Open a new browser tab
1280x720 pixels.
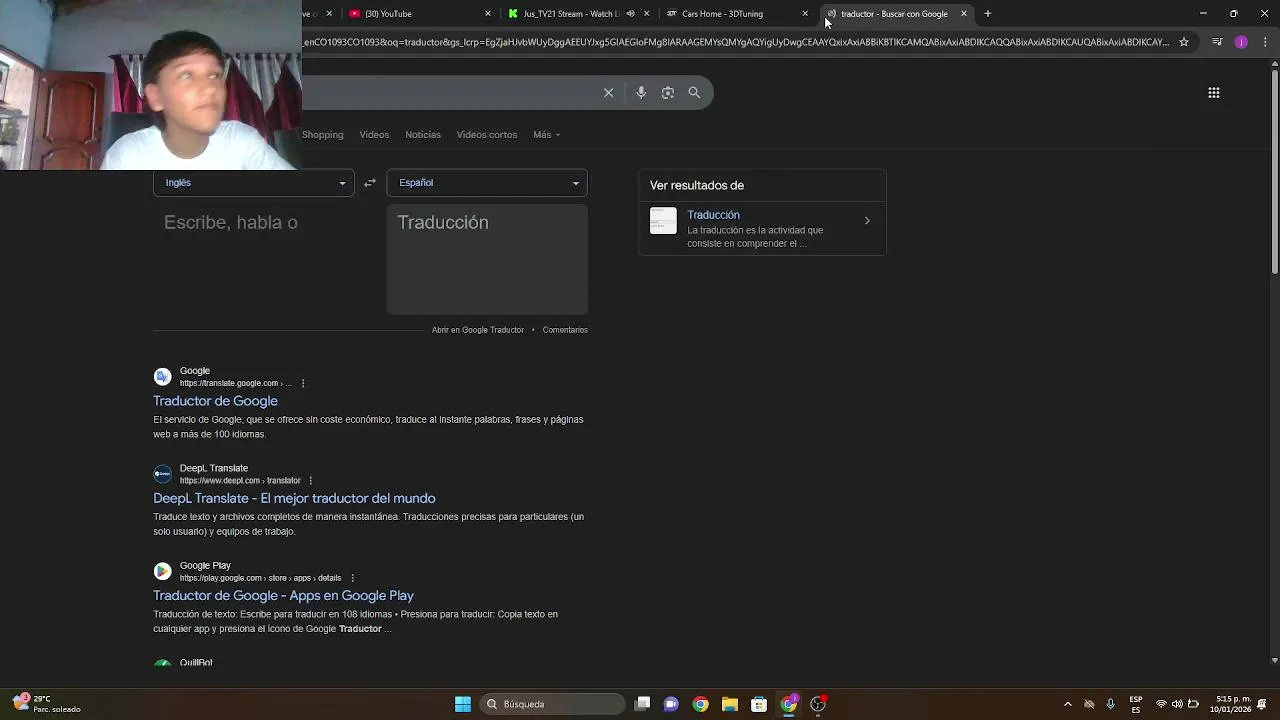click(988, 14)
